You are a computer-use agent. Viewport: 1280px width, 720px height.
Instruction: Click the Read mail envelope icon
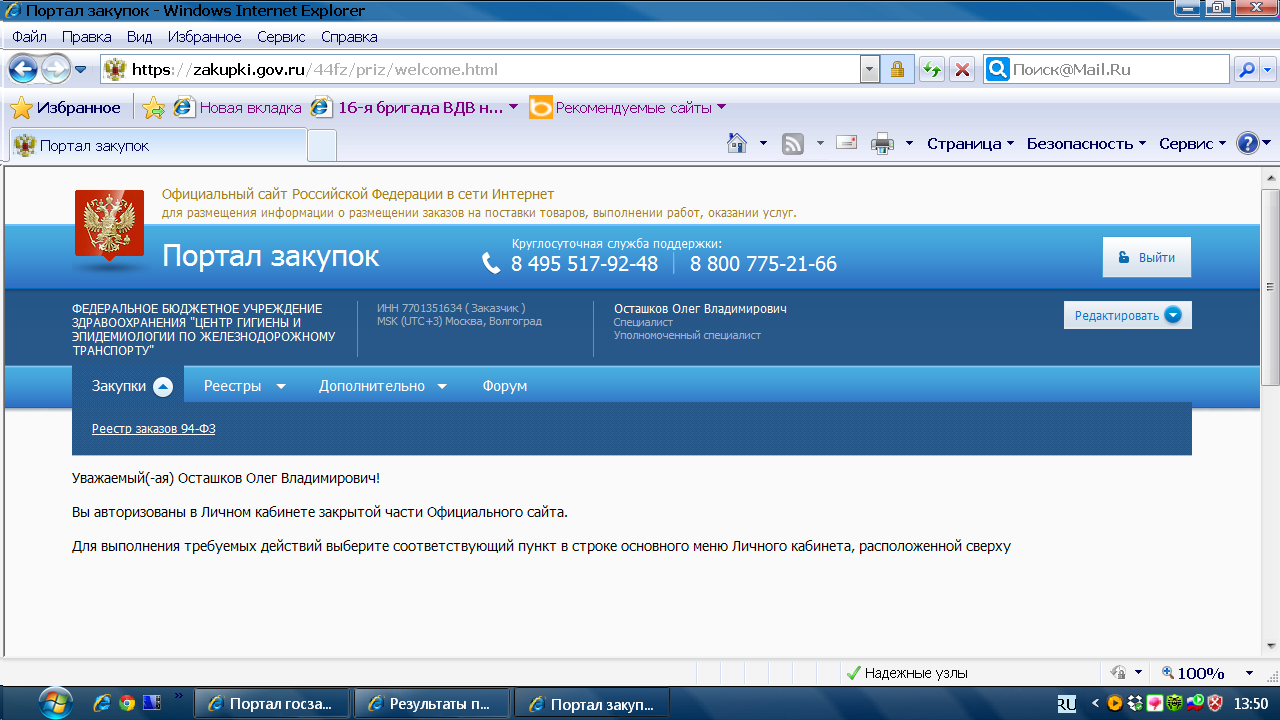pos(846,143)
